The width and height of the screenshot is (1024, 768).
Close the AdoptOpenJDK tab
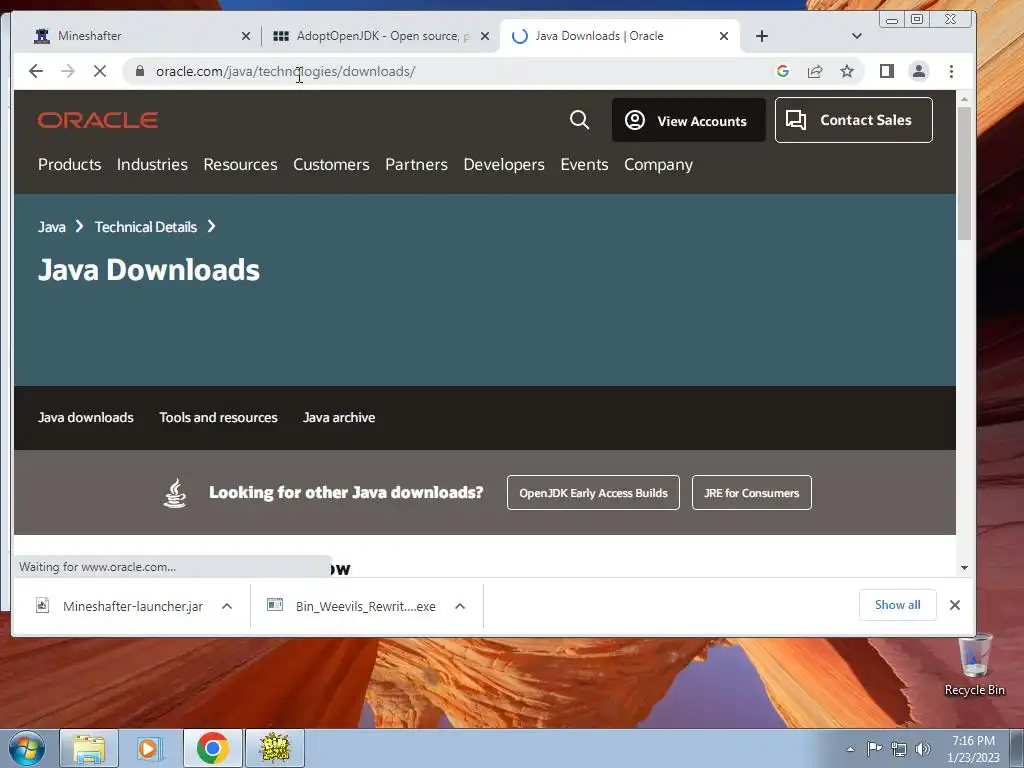[485, 36]
